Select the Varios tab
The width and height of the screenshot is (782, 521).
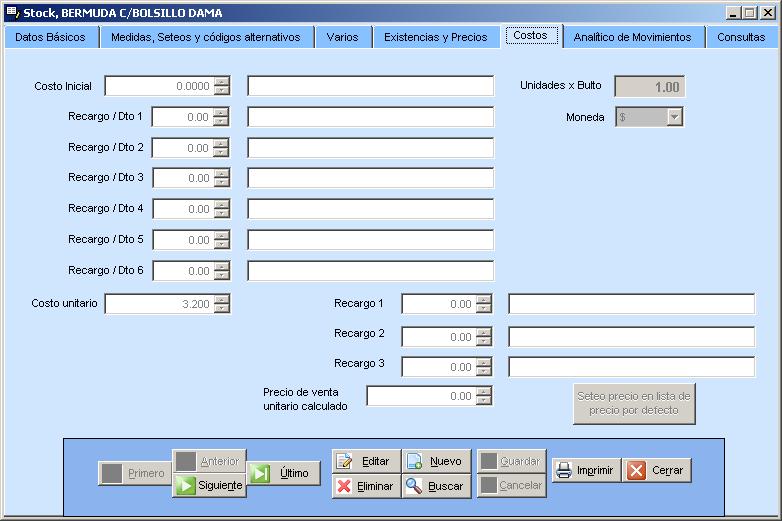(342, 37)
